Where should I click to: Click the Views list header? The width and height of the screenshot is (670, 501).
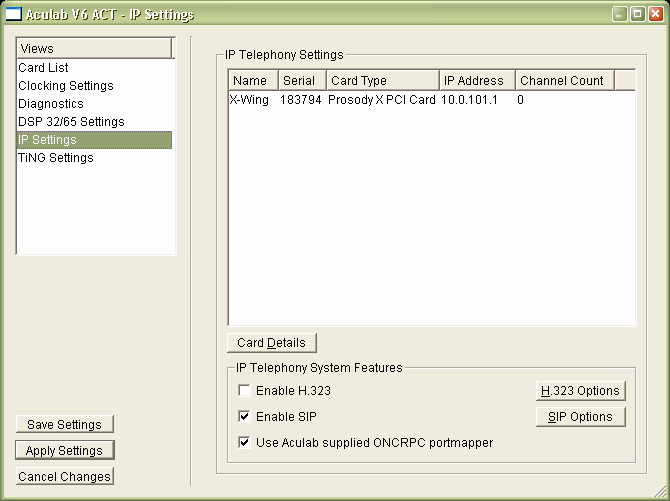click(x=94, y=48)
